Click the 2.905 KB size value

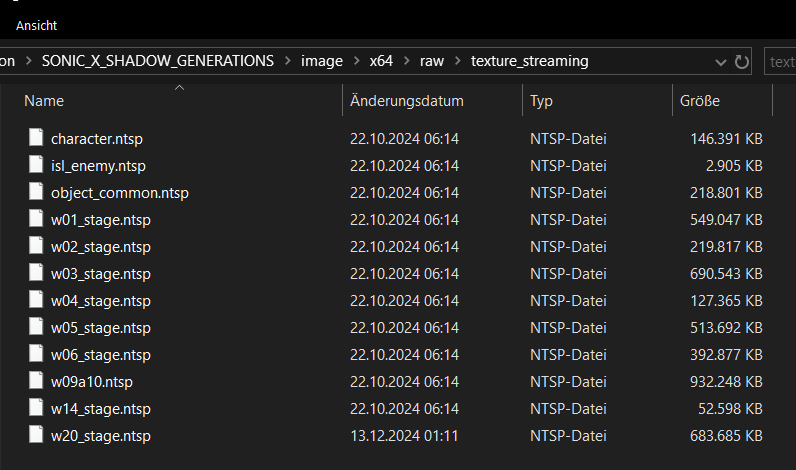[x=734, y=166]
